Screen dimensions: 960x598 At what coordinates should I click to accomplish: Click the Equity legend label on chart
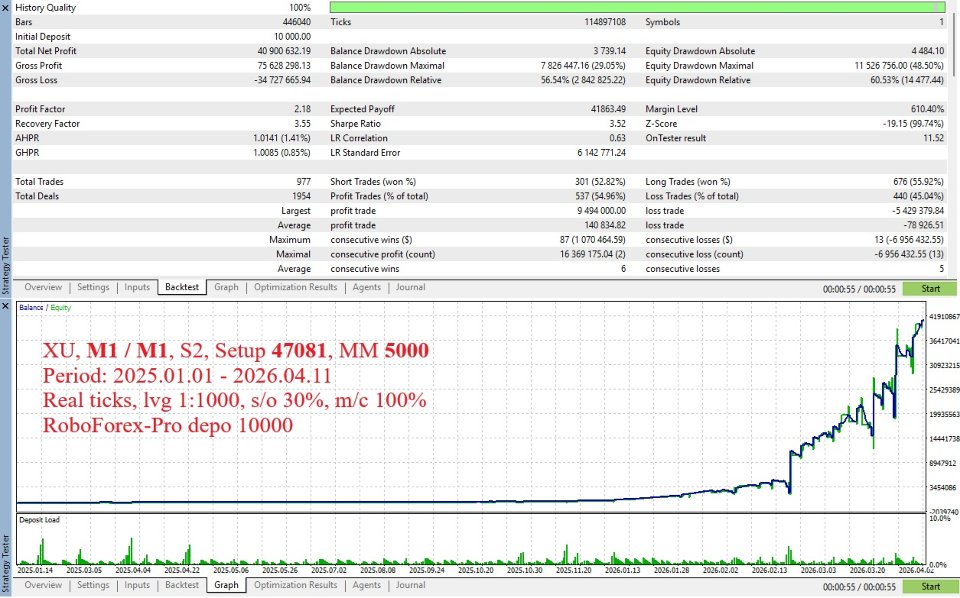click(x=61, y=307)
